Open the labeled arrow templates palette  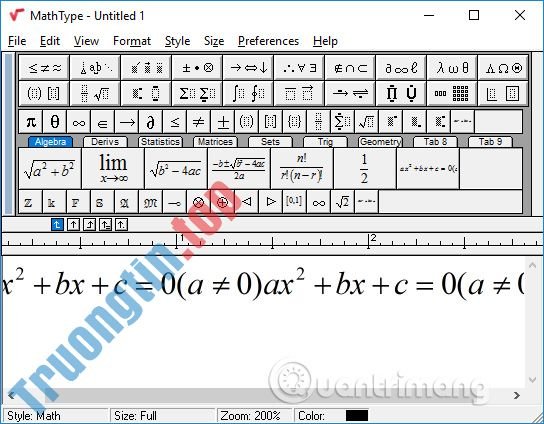tap(350, 93)
